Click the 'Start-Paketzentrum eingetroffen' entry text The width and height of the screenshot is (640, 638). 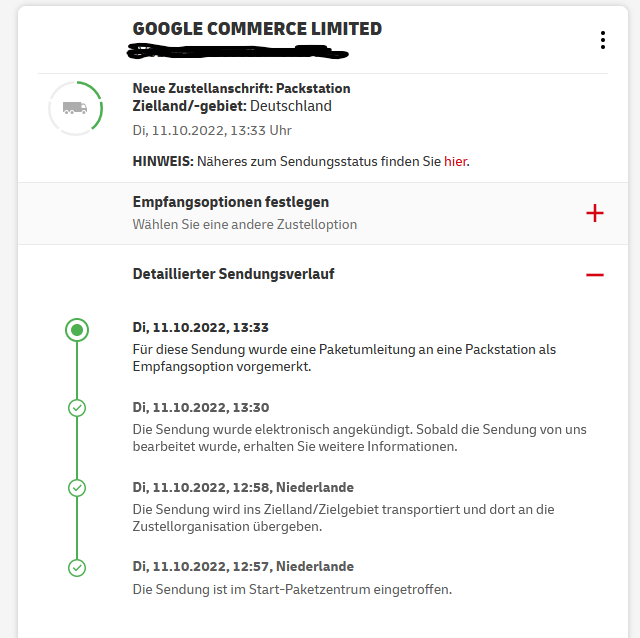click(292, 589)
